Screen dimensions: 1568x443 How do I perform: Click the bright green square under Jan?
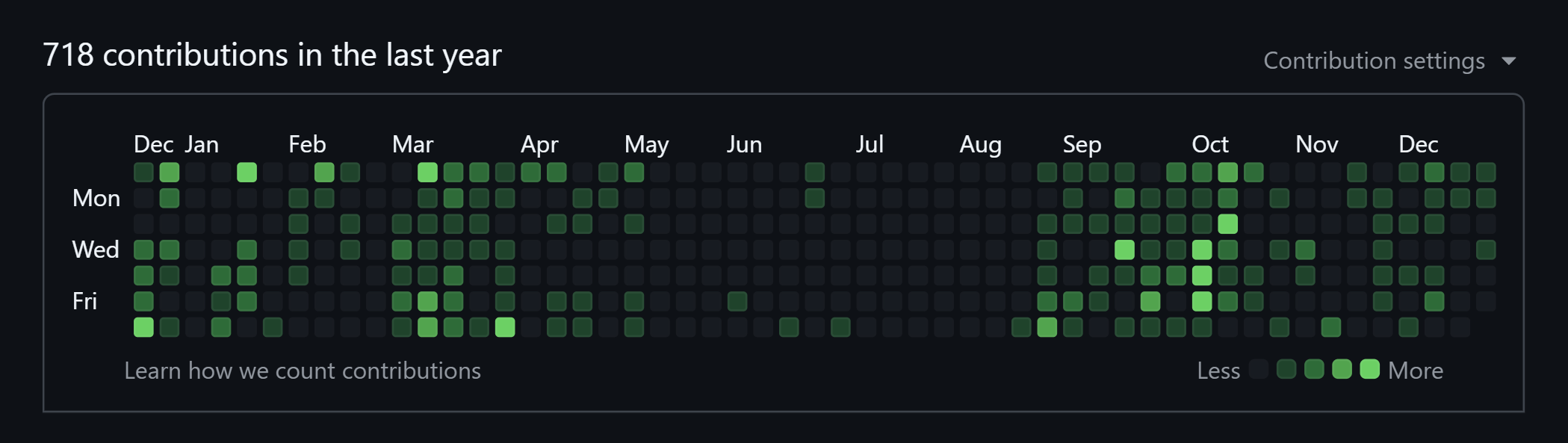point(247,172)
